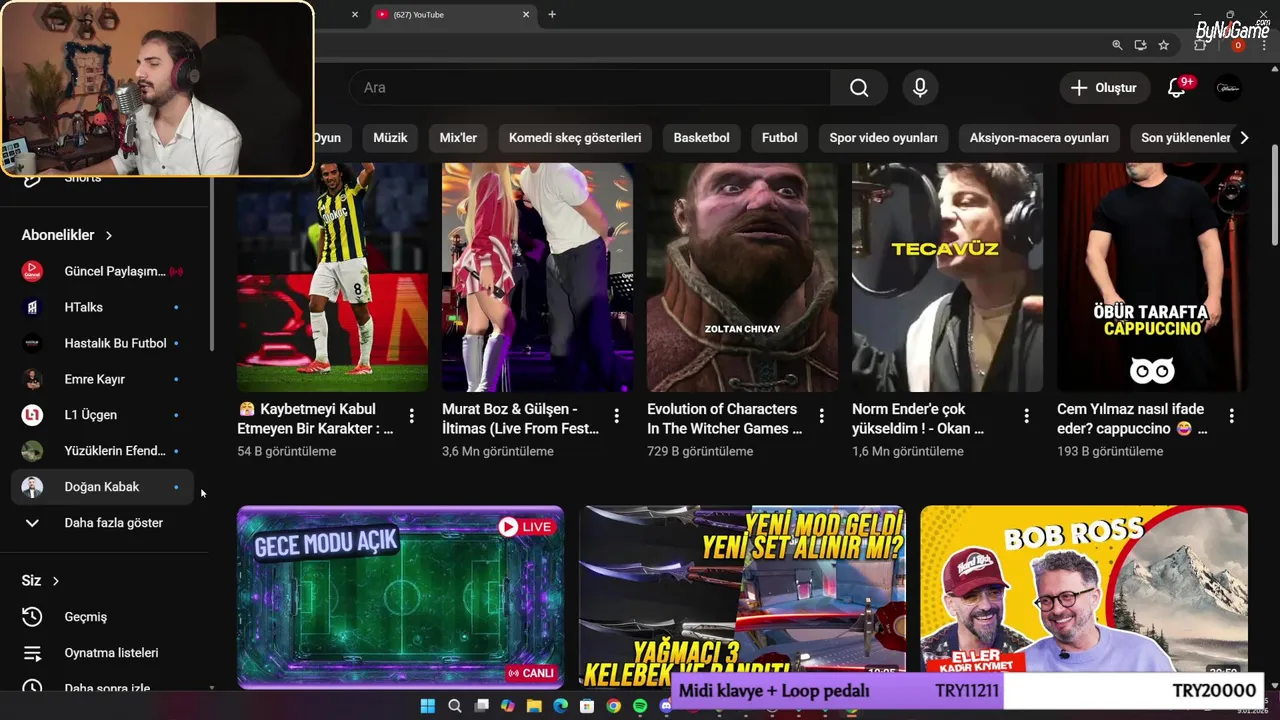
Task: Open the Zoltan Chivay Witcher short thumbnail
Action: pos(742,278)
